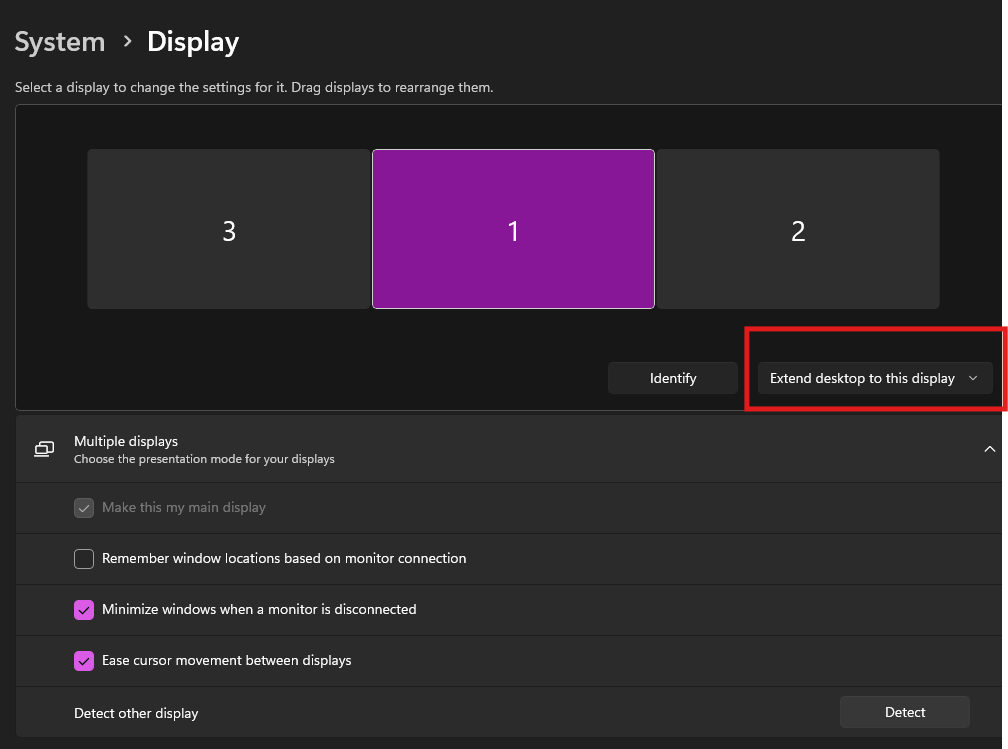This screenshot has width=1008, height=749.
Task: Select display 2 in the arrangement
Action: click(x=797, y=230)
